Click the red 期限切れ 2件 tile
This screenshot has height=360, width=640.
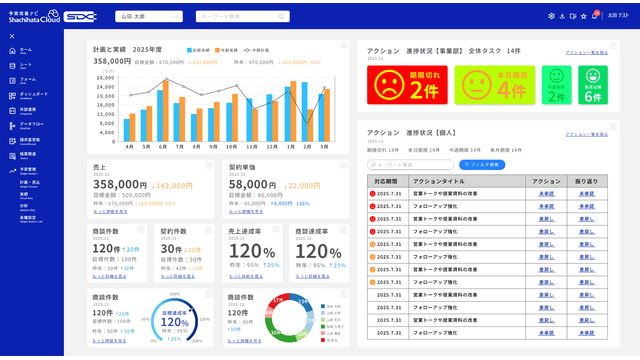point(407,85)
